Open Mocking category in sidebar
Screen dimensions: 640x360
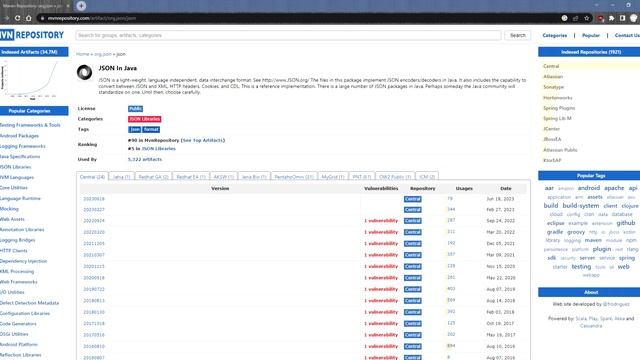click(x=9, y=209)
